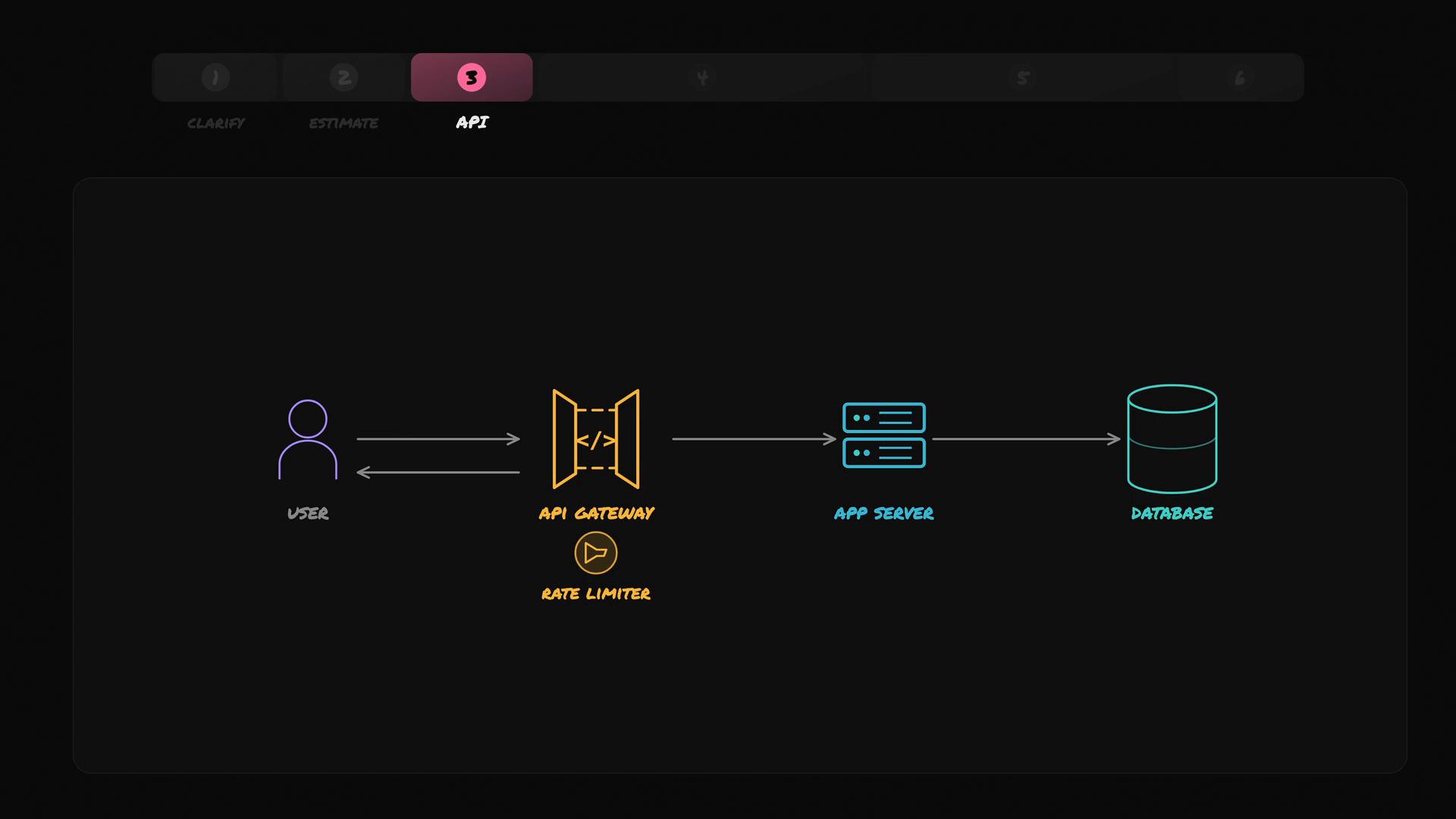Select the return arrow pointing back to User
This screenshot has width=1456, height=819.
pos(438,472)
